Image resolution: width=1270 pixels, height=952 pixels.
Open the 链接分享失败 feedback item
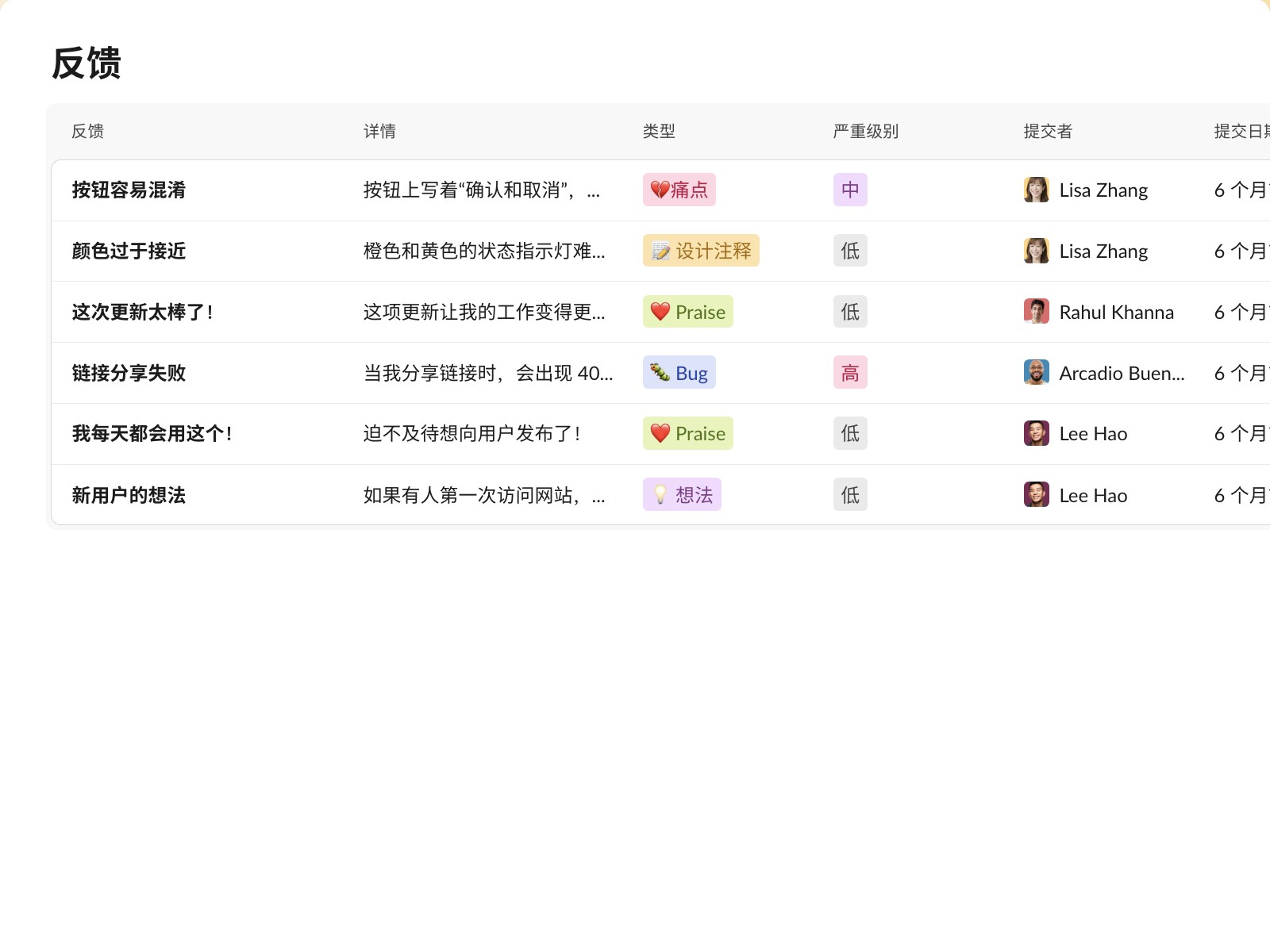(129, 373)
